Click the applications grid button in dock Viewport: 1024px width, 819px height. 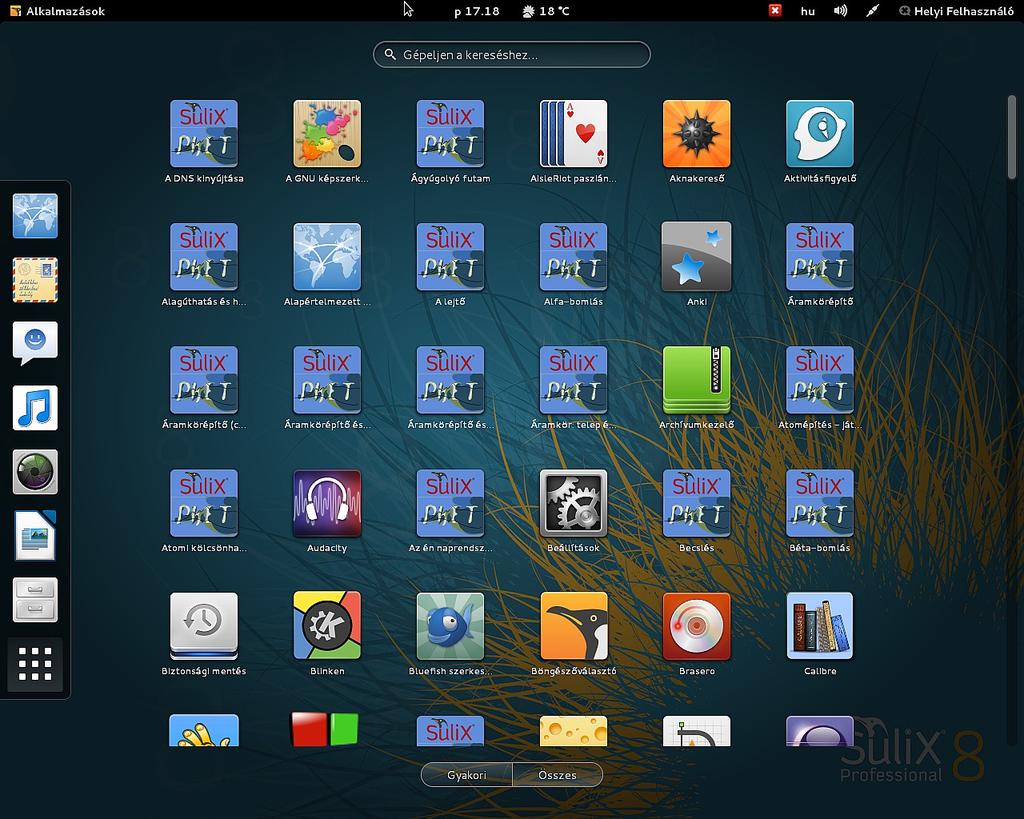tap(35, 664)
